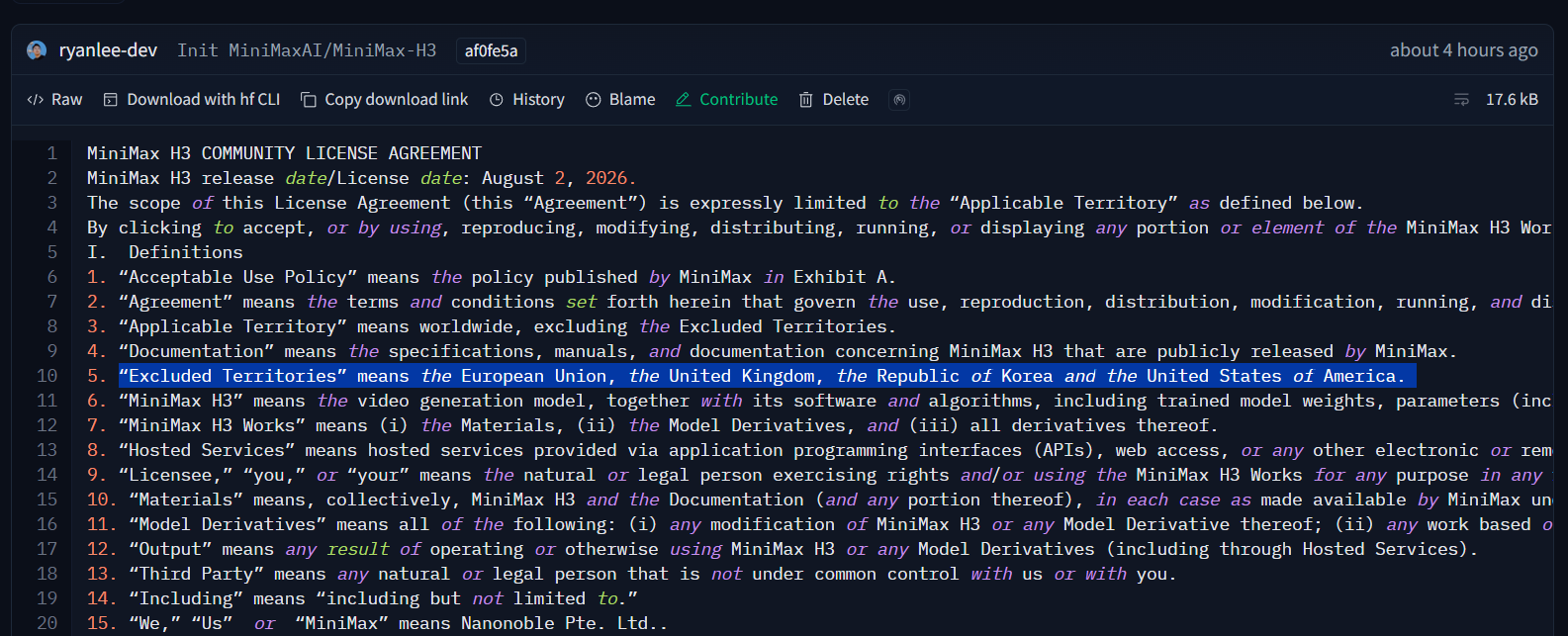Click the line starting 'The scope of this License Agreement'

coord(725,203)
